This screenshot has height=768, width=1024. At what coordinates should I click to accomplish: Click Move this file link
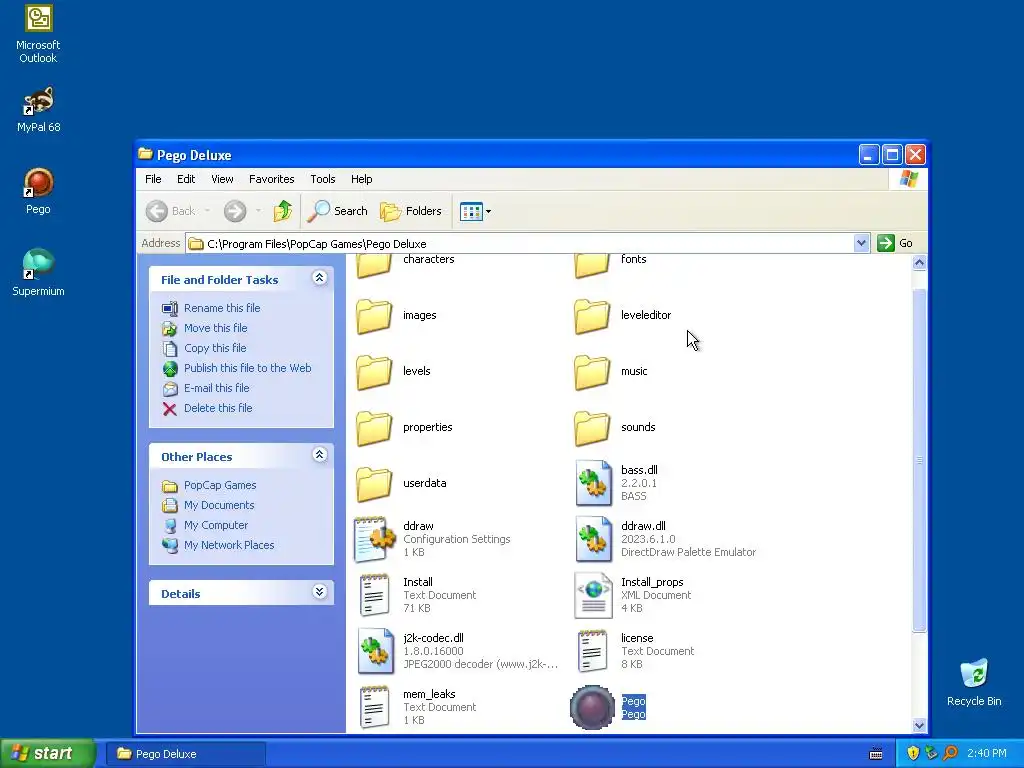pyautogui.click(x=216, y=328)
